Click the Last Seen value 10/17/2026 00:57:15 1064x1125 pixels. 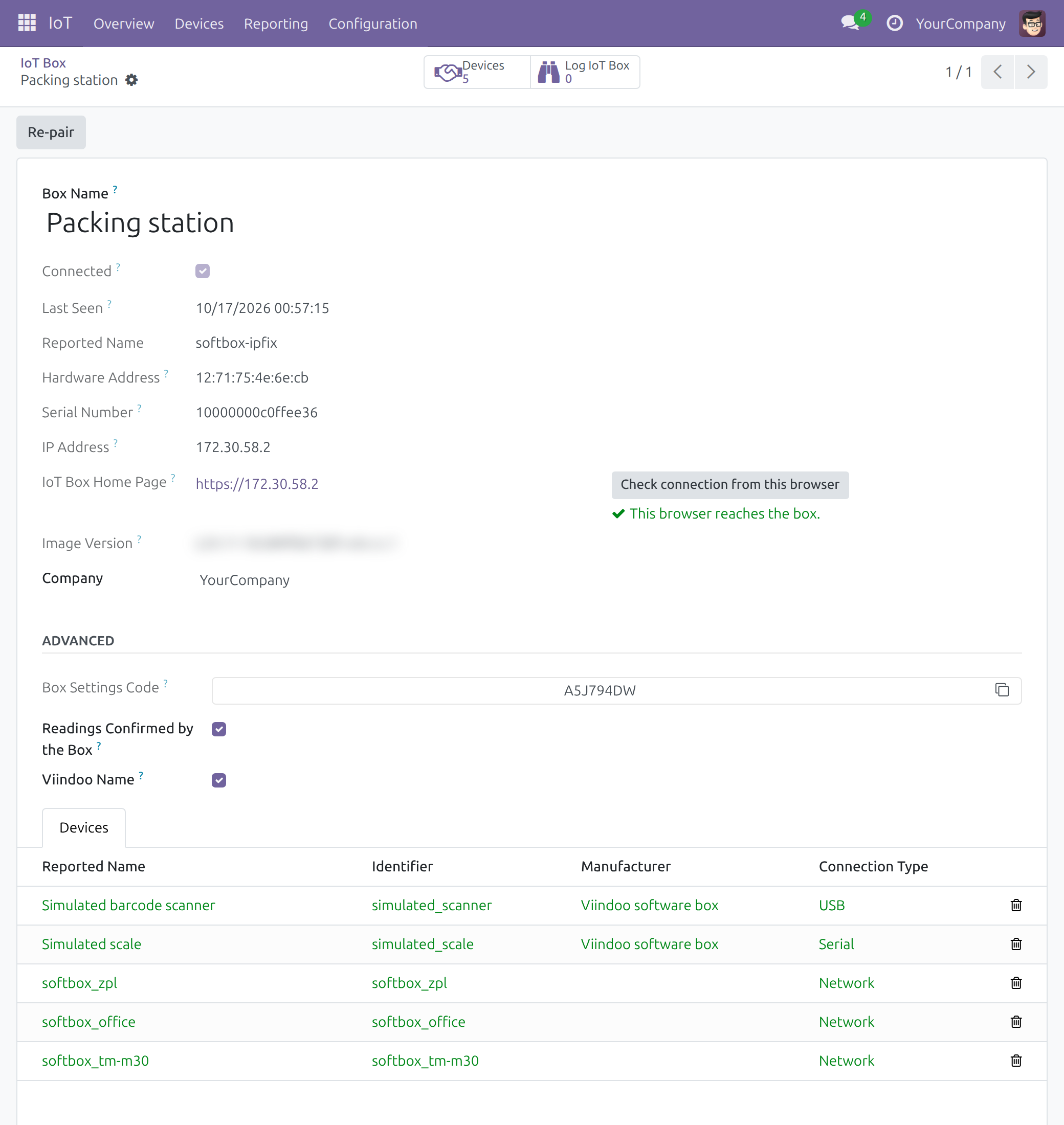click(262, 308)
